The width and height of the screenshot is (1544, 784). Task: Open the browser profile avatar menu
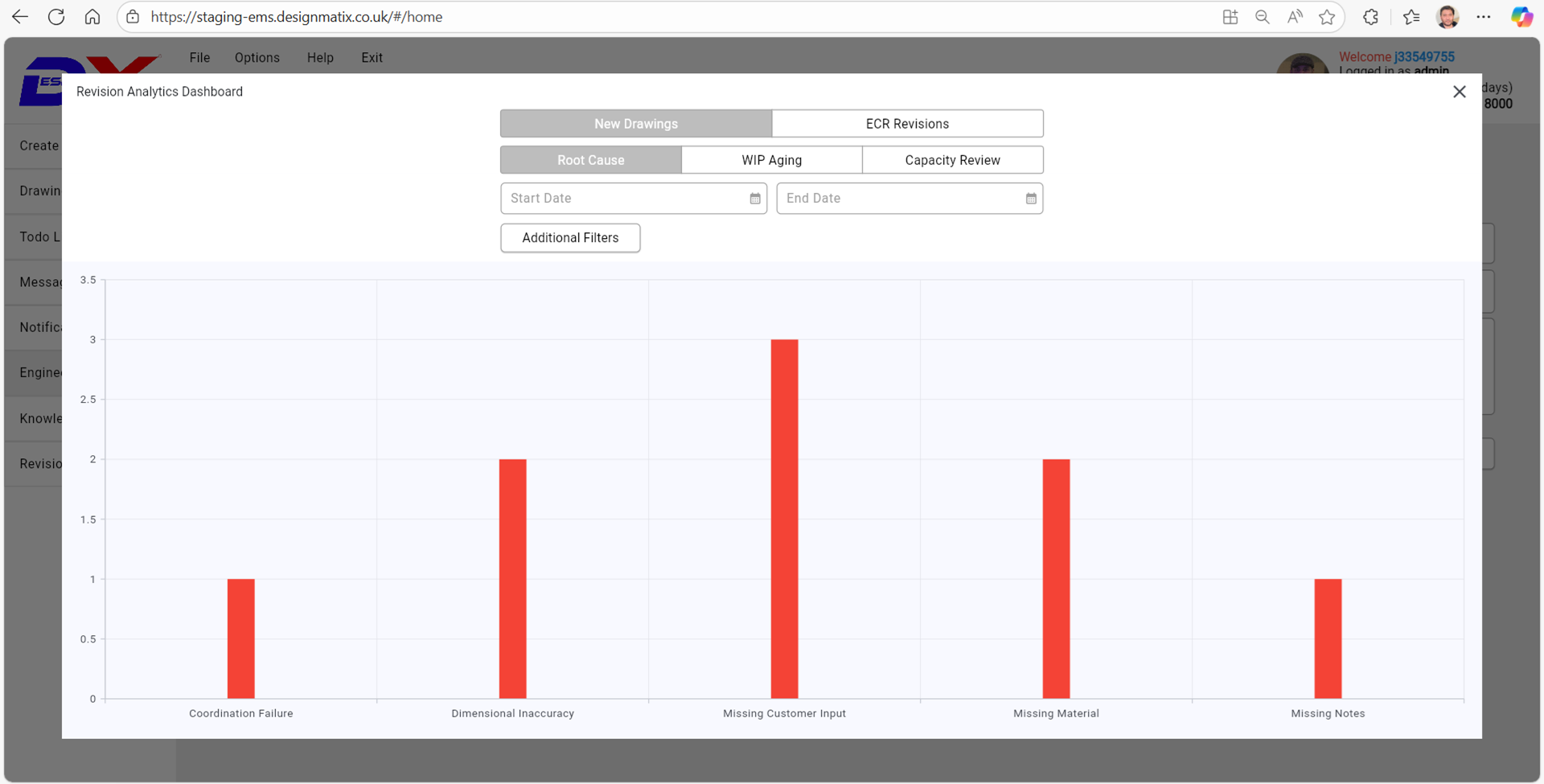click(x=1447, y=17)
